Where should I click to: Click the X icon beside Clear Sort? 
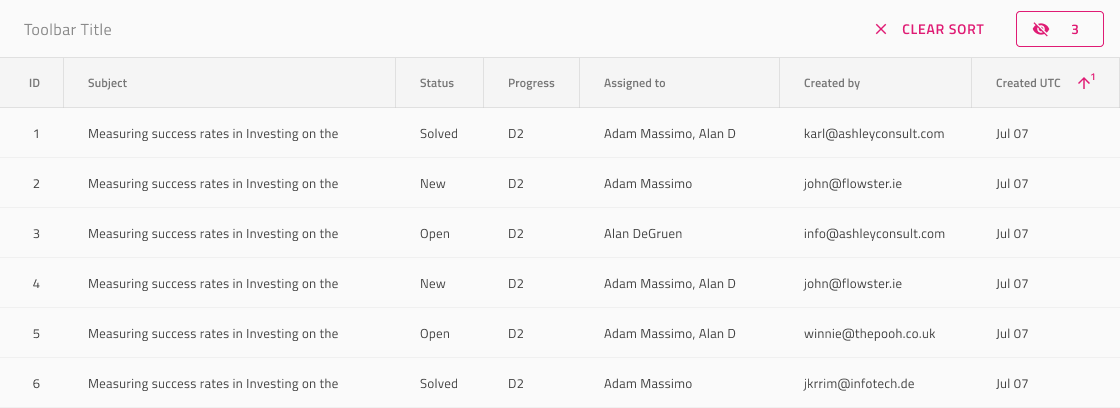coord(881,29)
